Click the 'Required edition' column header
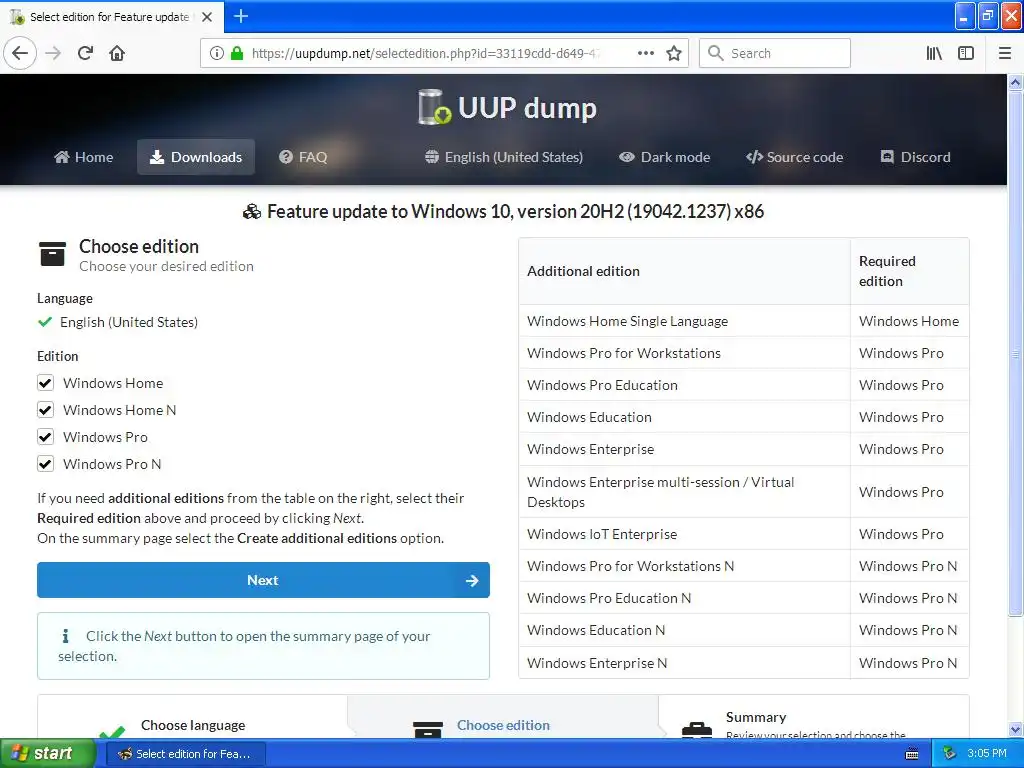1024x768 pixels. pos(909,271)
